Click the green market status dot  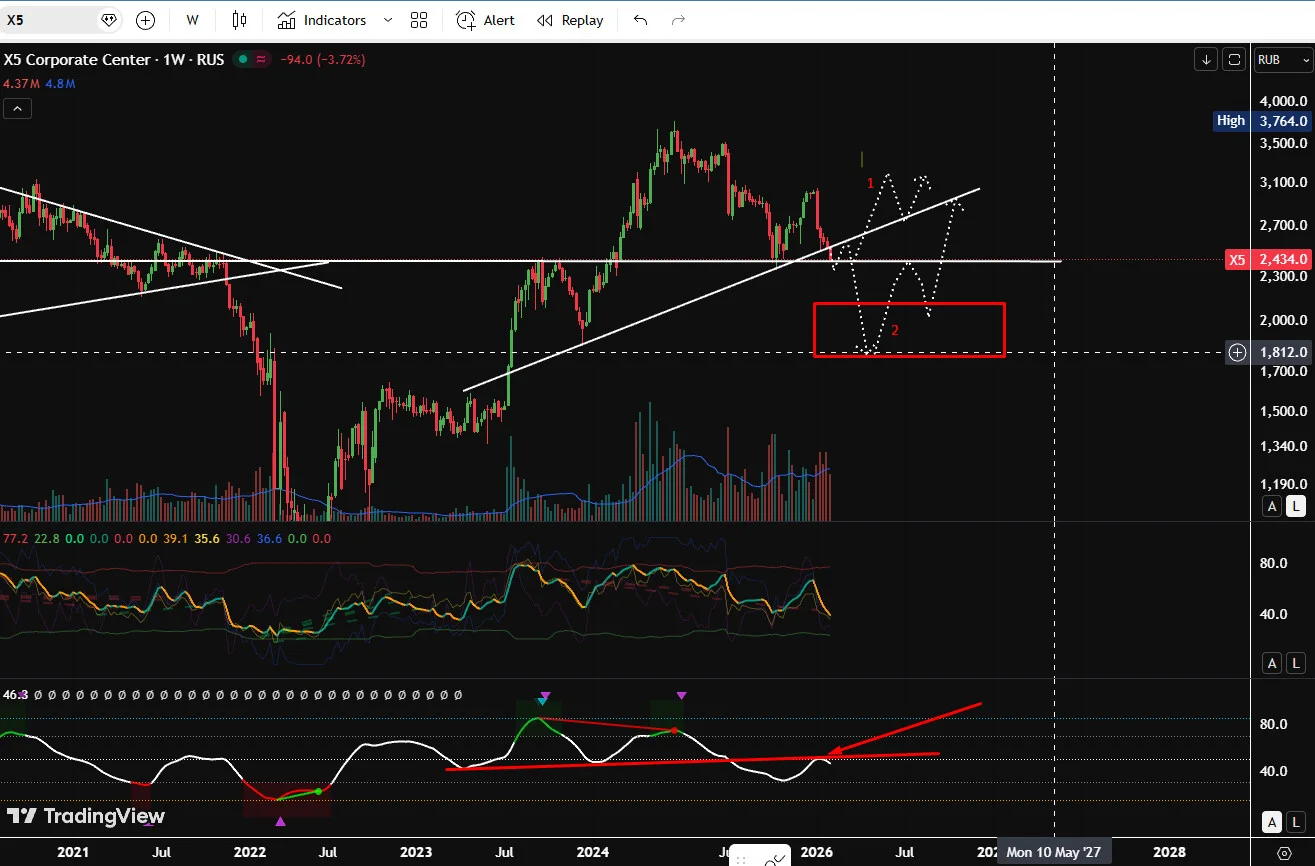coord(242,60)
